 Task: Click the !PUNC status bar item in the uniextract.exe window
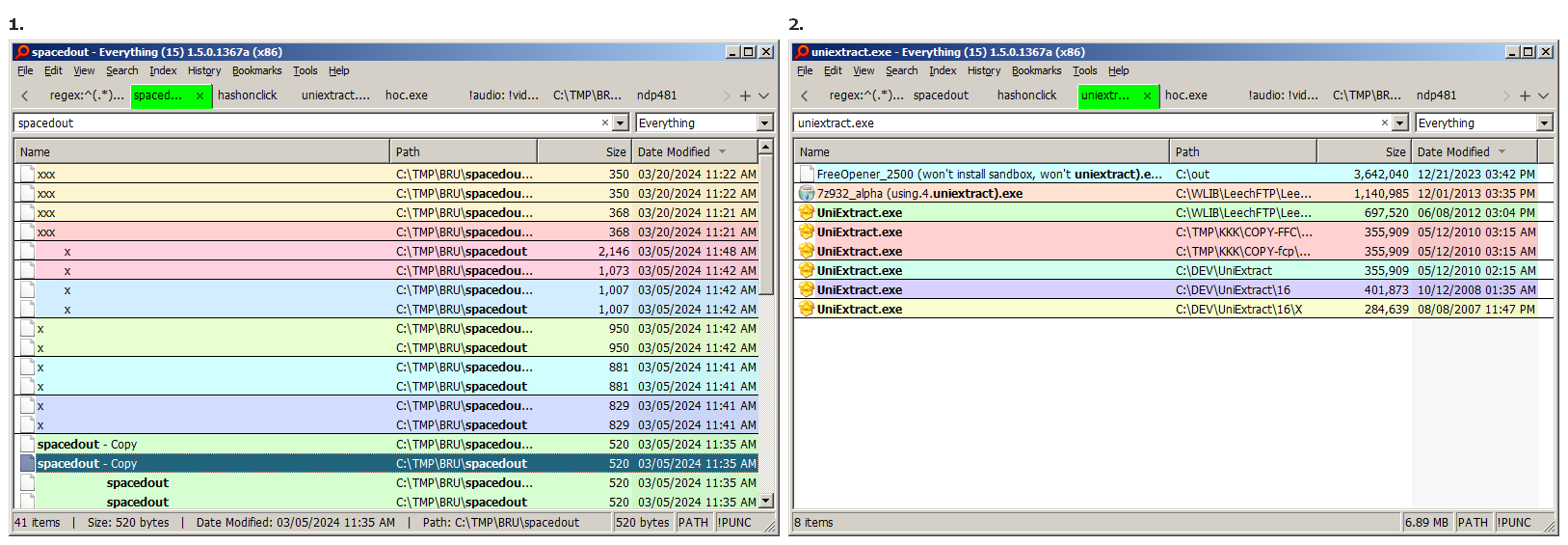tap(1514, 523)
